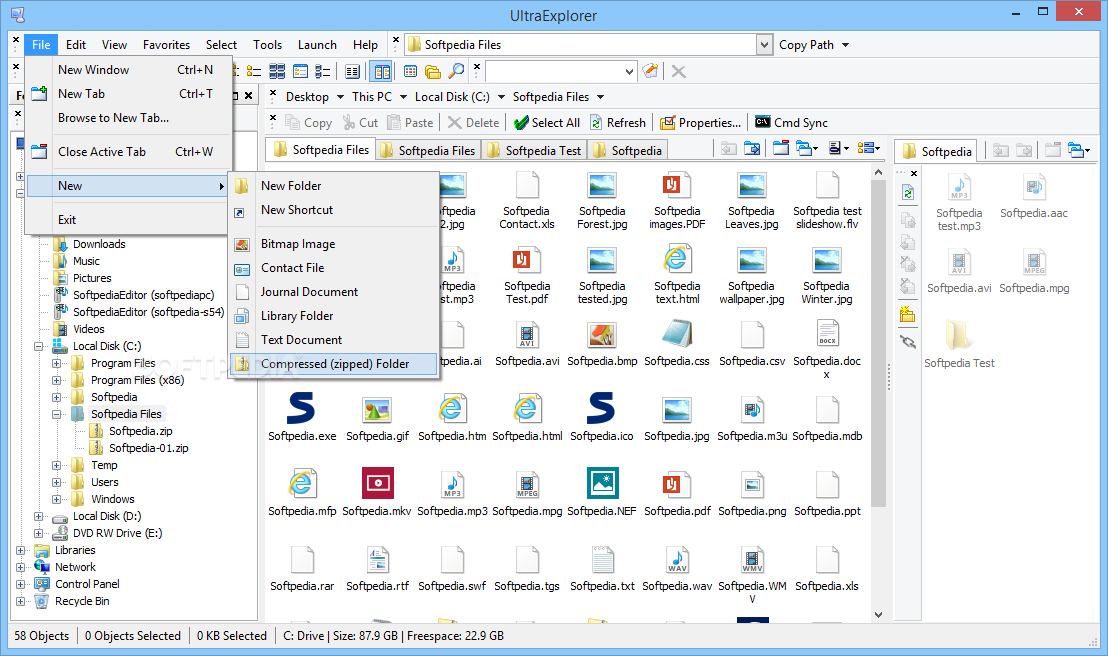Collapse the Local Disk (C:) tree node
The height and width of the screenshot is (656, 1108).
[39, 346]
